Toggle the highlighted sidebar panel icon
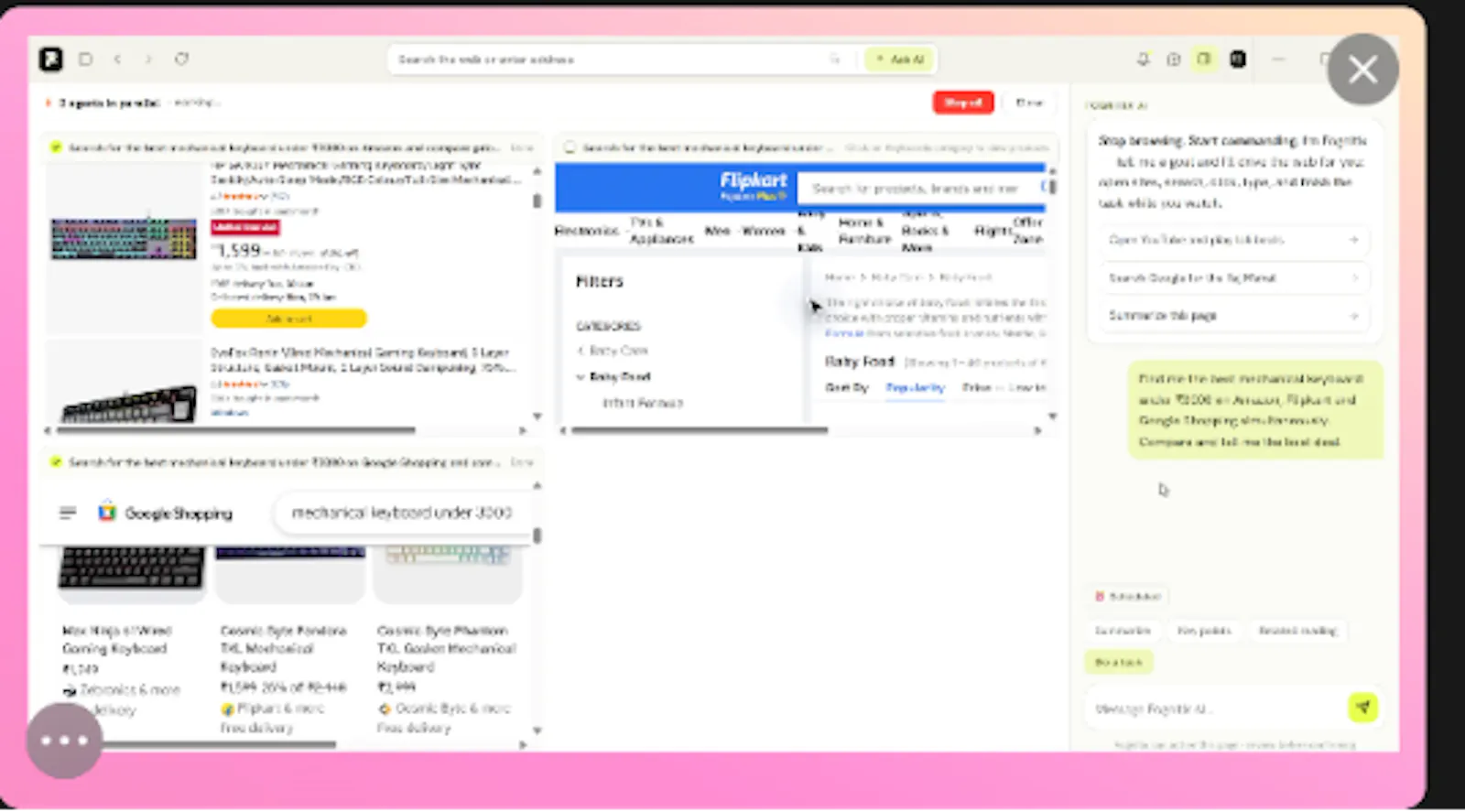This screenshot has height=812, width=1465. (x=1204, y=60)
